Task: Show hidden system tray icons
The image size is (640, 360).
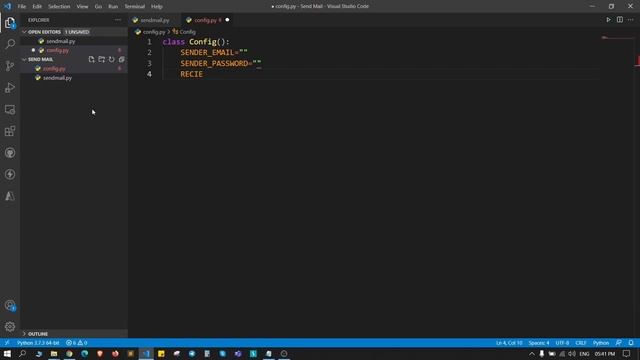Action: click(x=531, y=354)
